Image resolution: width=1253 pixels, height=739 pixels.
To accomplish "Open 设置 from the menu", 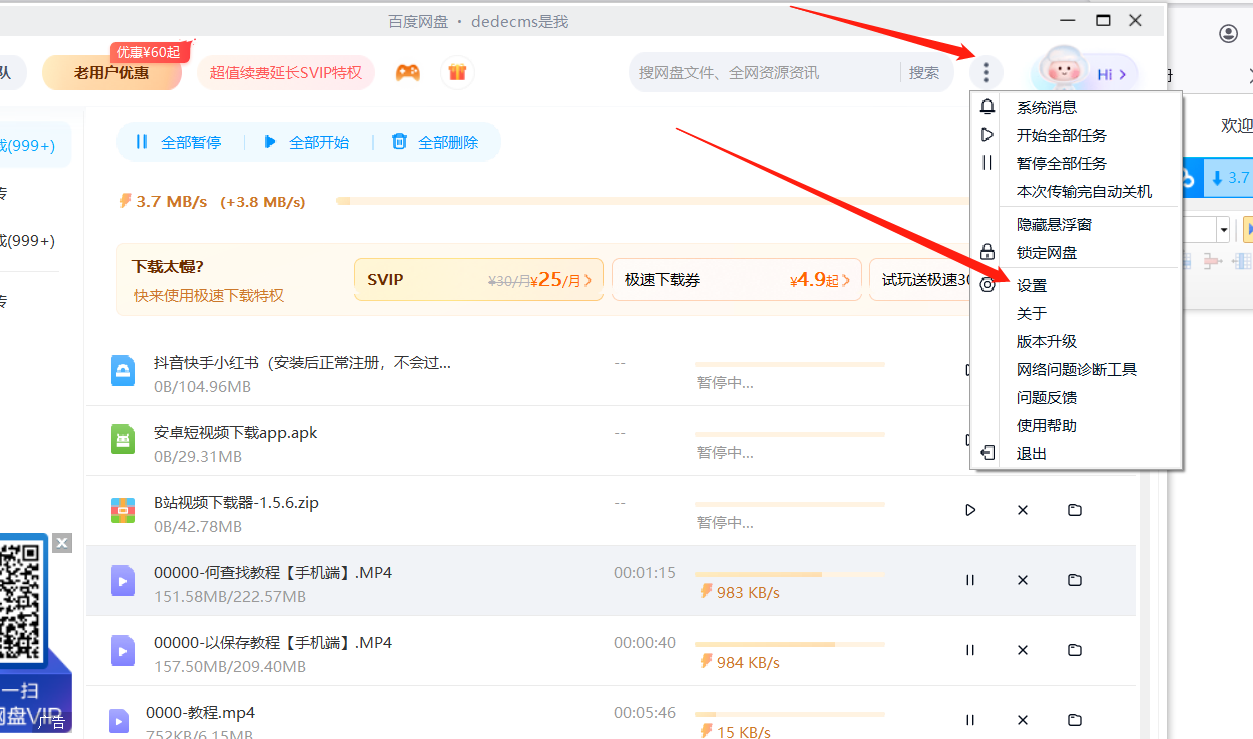I will click(x=1032, y=285).
